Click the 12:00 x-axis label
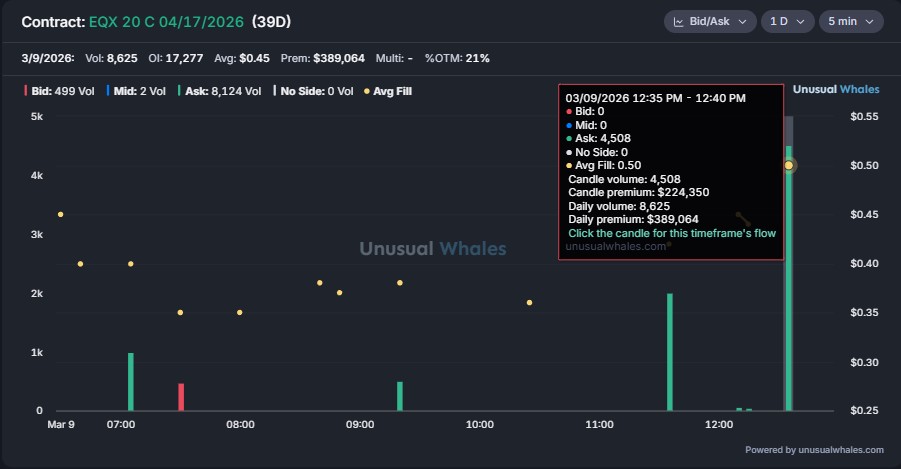Image resolution: width=901 pixels, height=469 pixels. 719,425
